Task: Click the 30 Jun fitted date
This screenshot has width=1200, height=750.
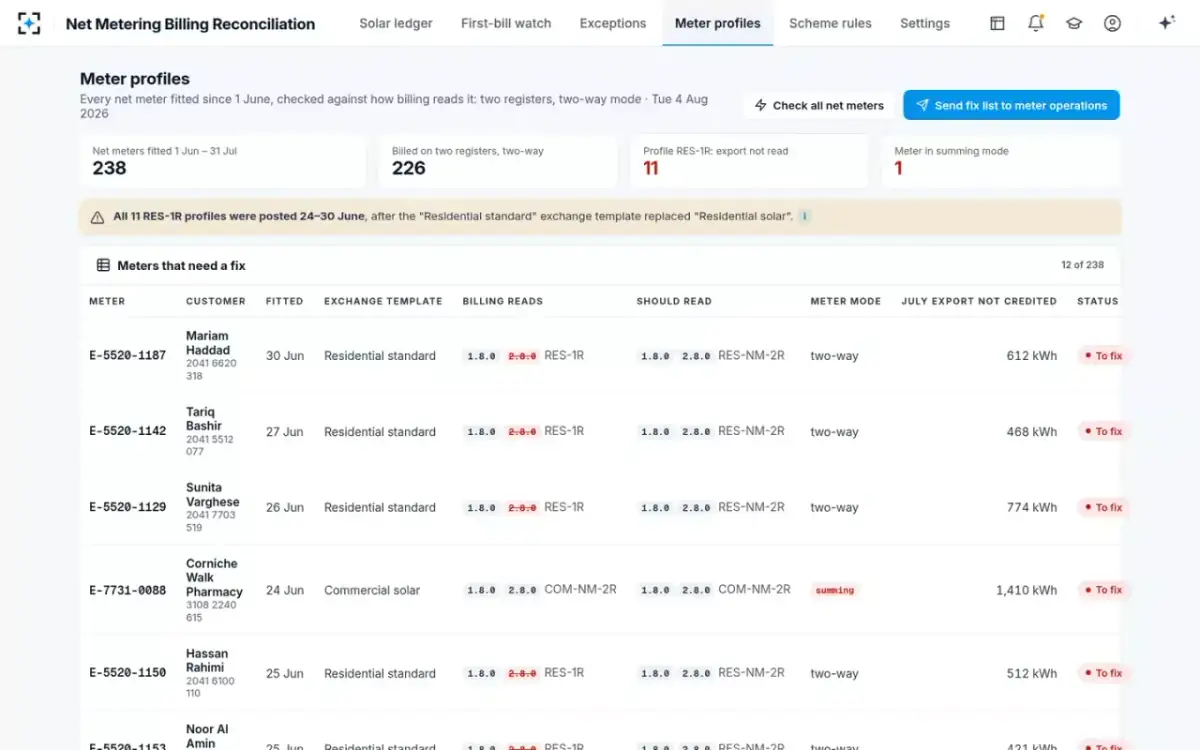Action: [x=284, y=356]
